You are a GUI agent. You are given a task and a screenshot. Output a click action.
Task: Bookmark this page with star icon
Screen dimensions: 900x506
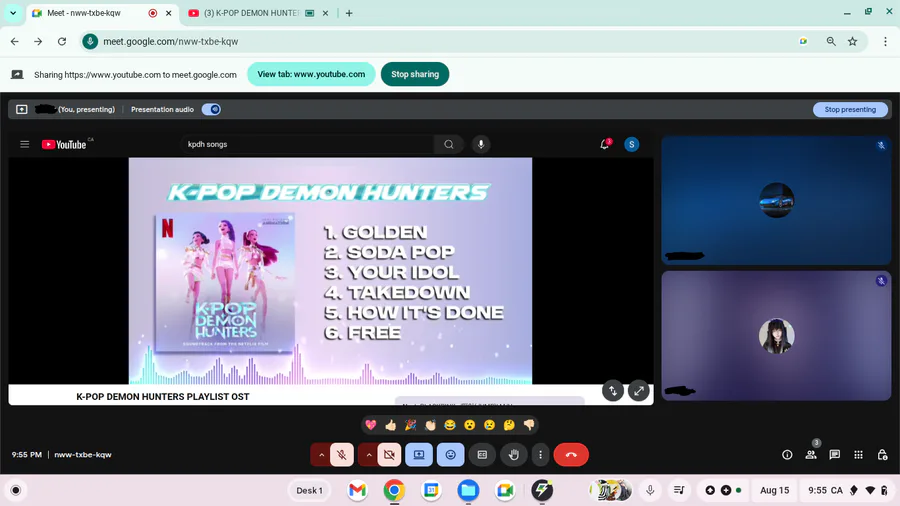(852, 41)
